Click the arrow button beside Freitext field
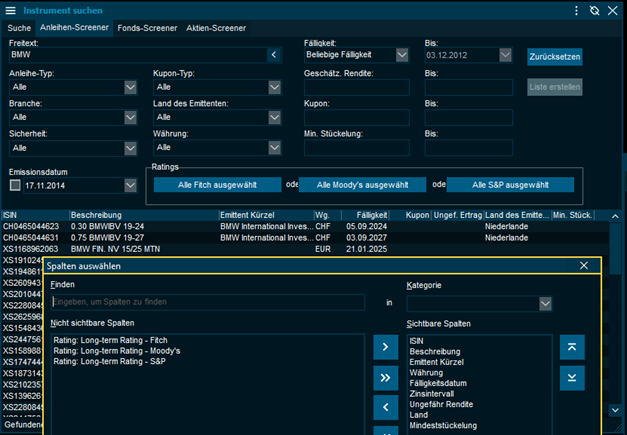The image size is (627, 435). point(275,55)
